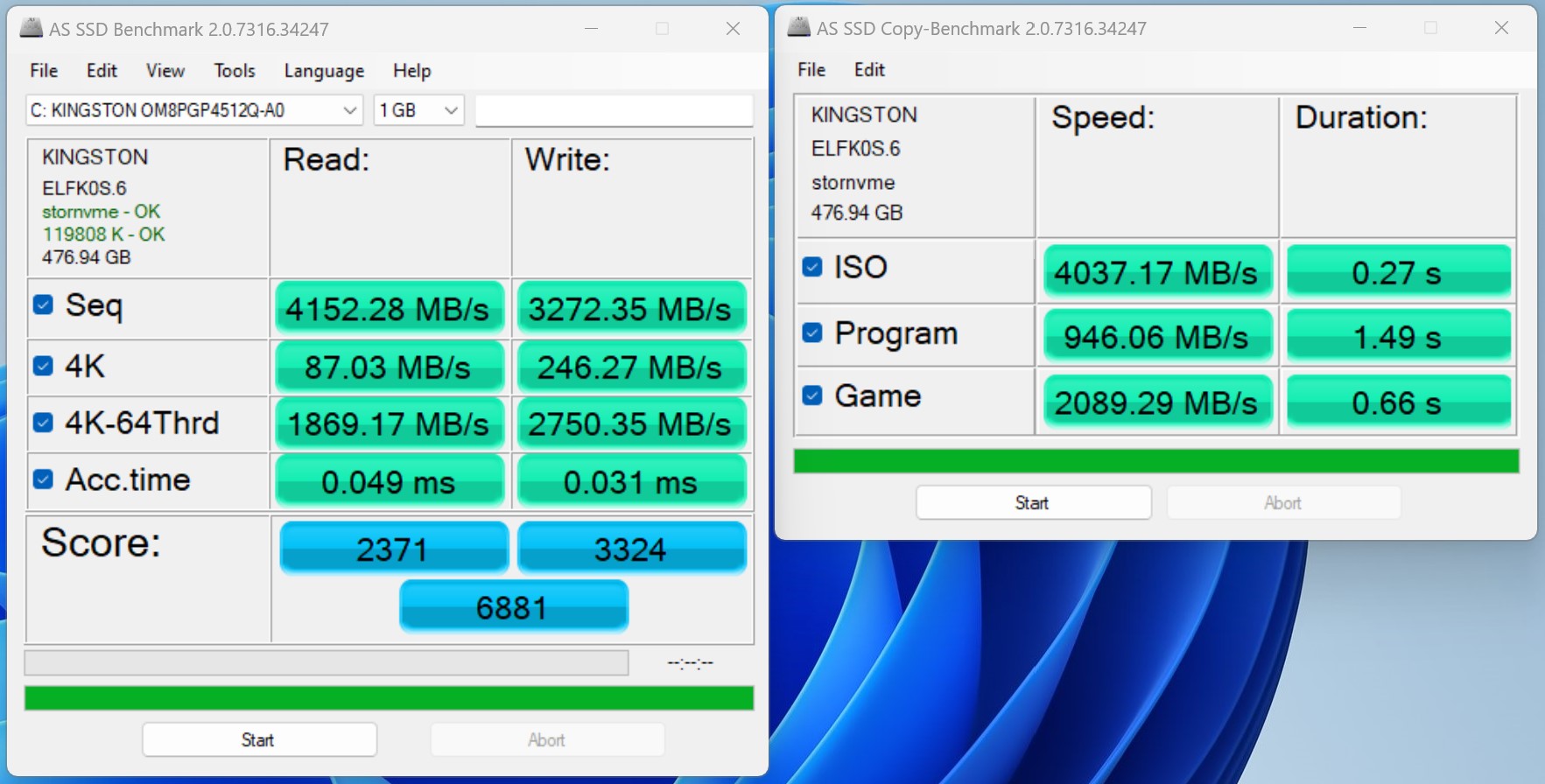This screenshot has height=784, width=1545.
Task: Click the AS SSD Benchmark title bar app icon
Action: [x=32, y=28]
